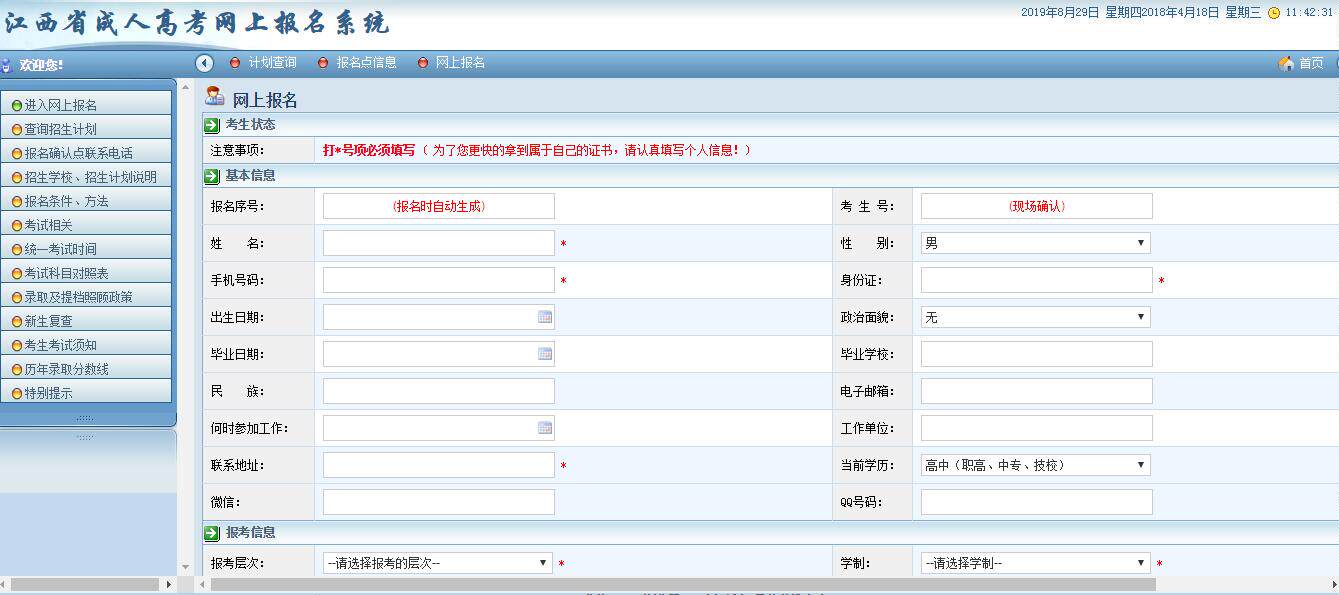
Task: Focus the 工作单位 input field
Action: point(1036,428)
